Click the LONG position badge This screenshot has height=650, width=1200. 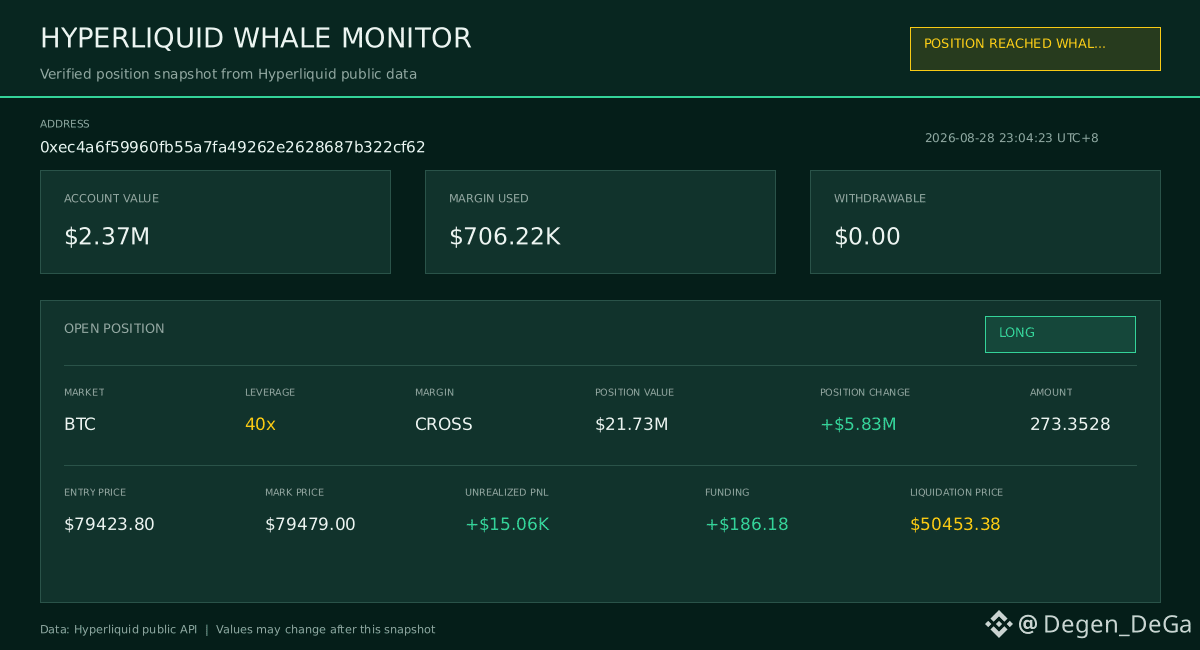1060,334
